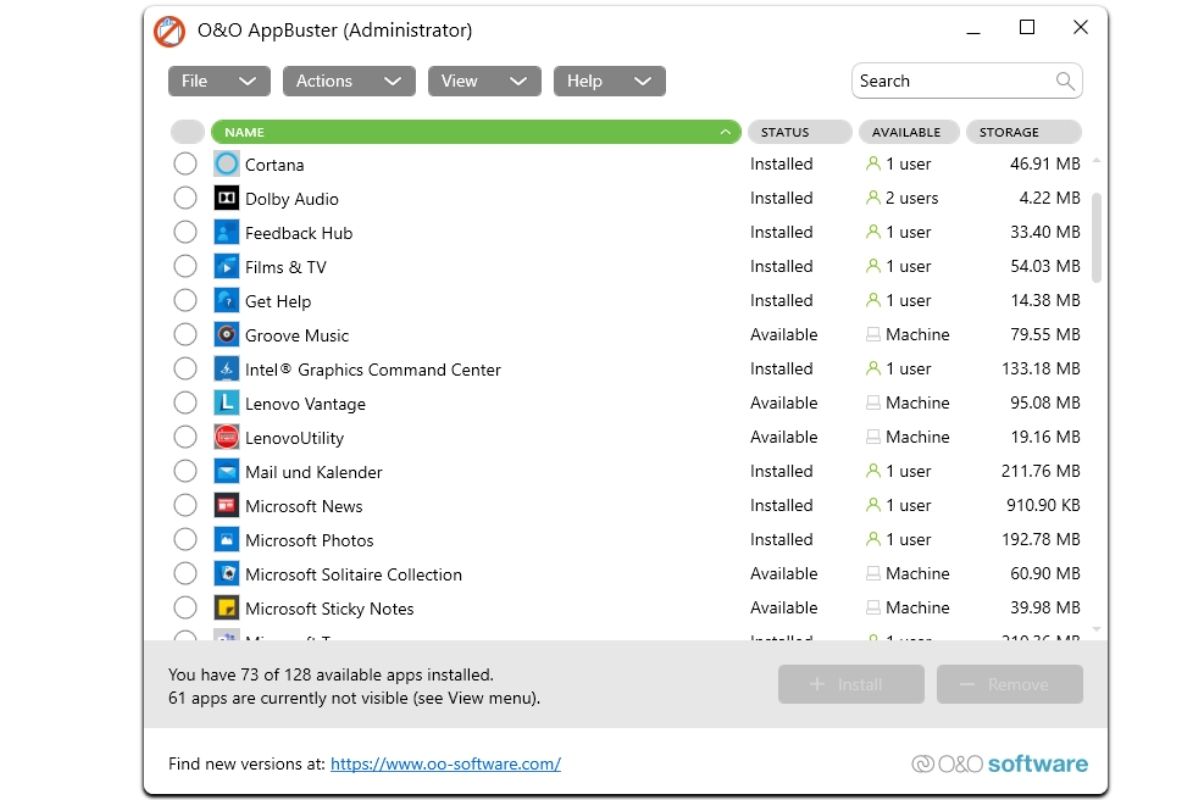The width and height of the screenshot is (1200, 800).
Task: Click the Microsoft News row name
Action: [x=303, y=506]
